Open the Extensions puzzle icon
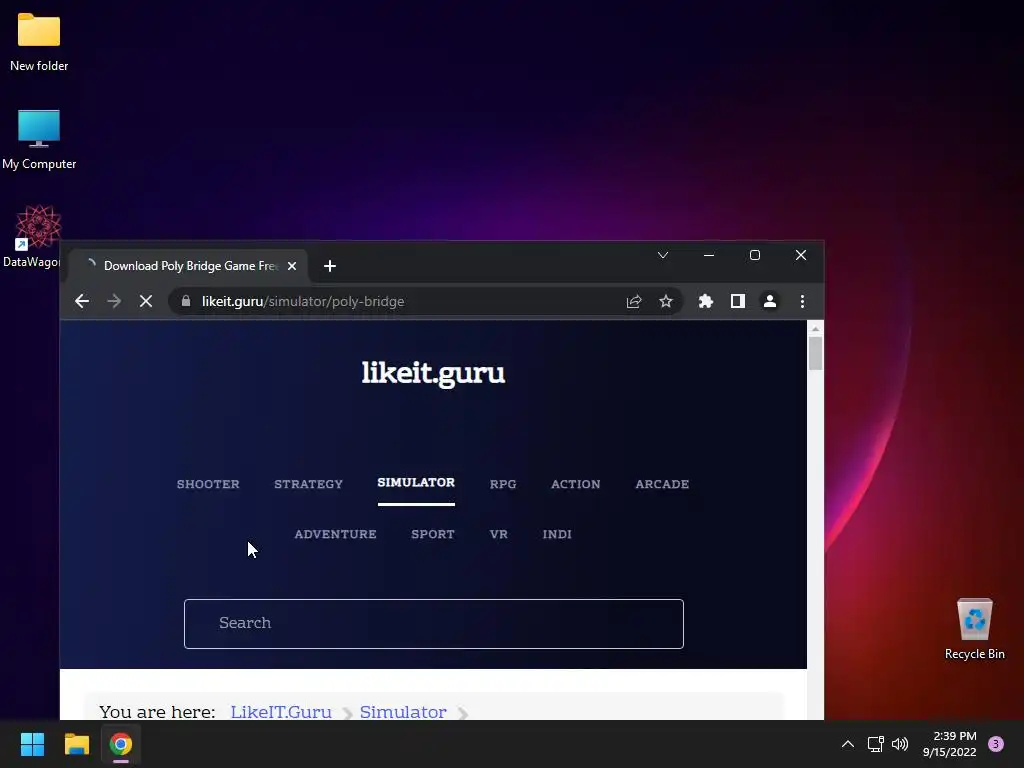Screen dimensions: 1024x768 [706, 301]
